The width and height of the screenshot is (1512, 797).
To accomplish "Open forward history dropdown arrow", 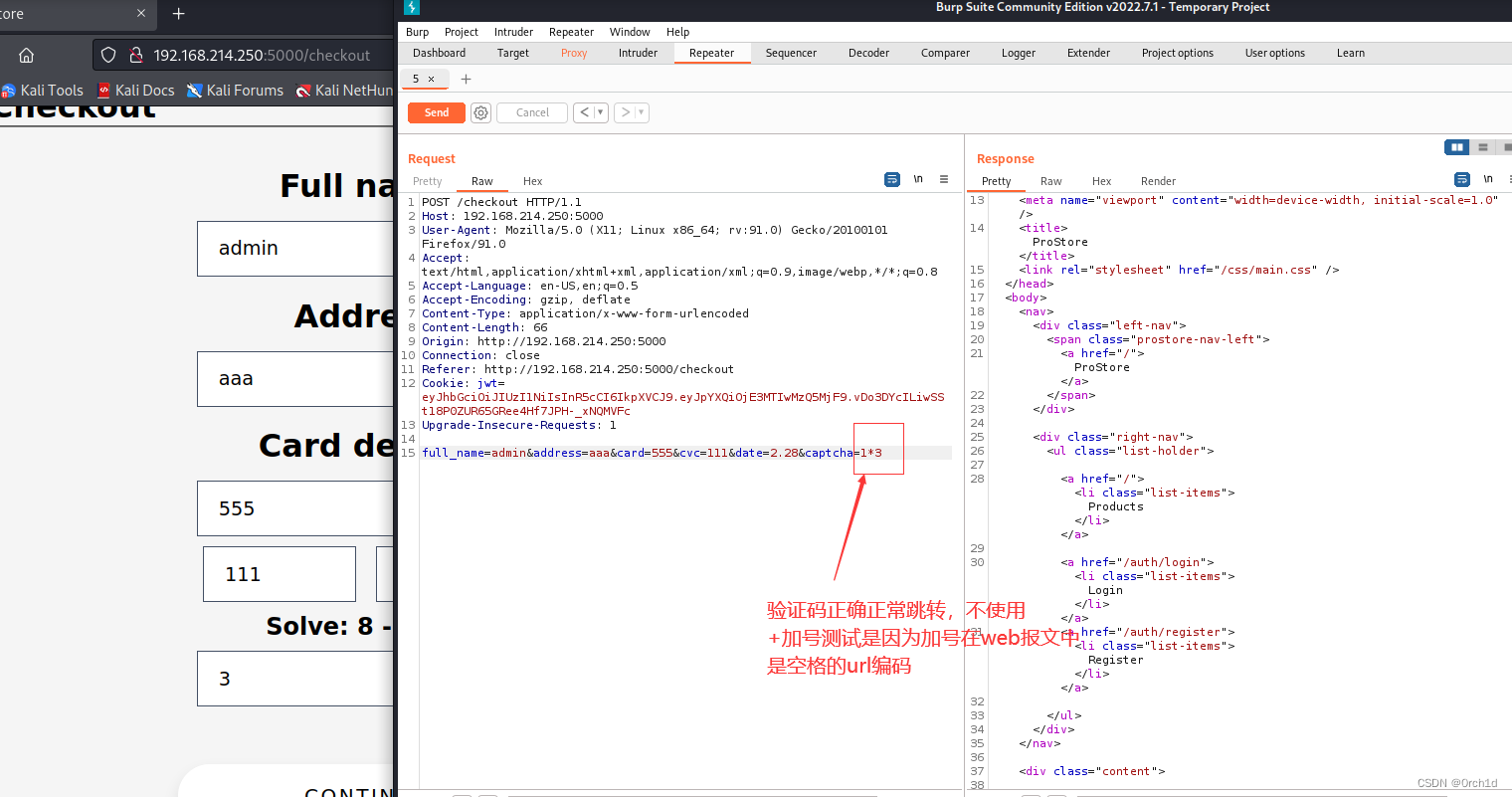I will (x=642, y=112).
